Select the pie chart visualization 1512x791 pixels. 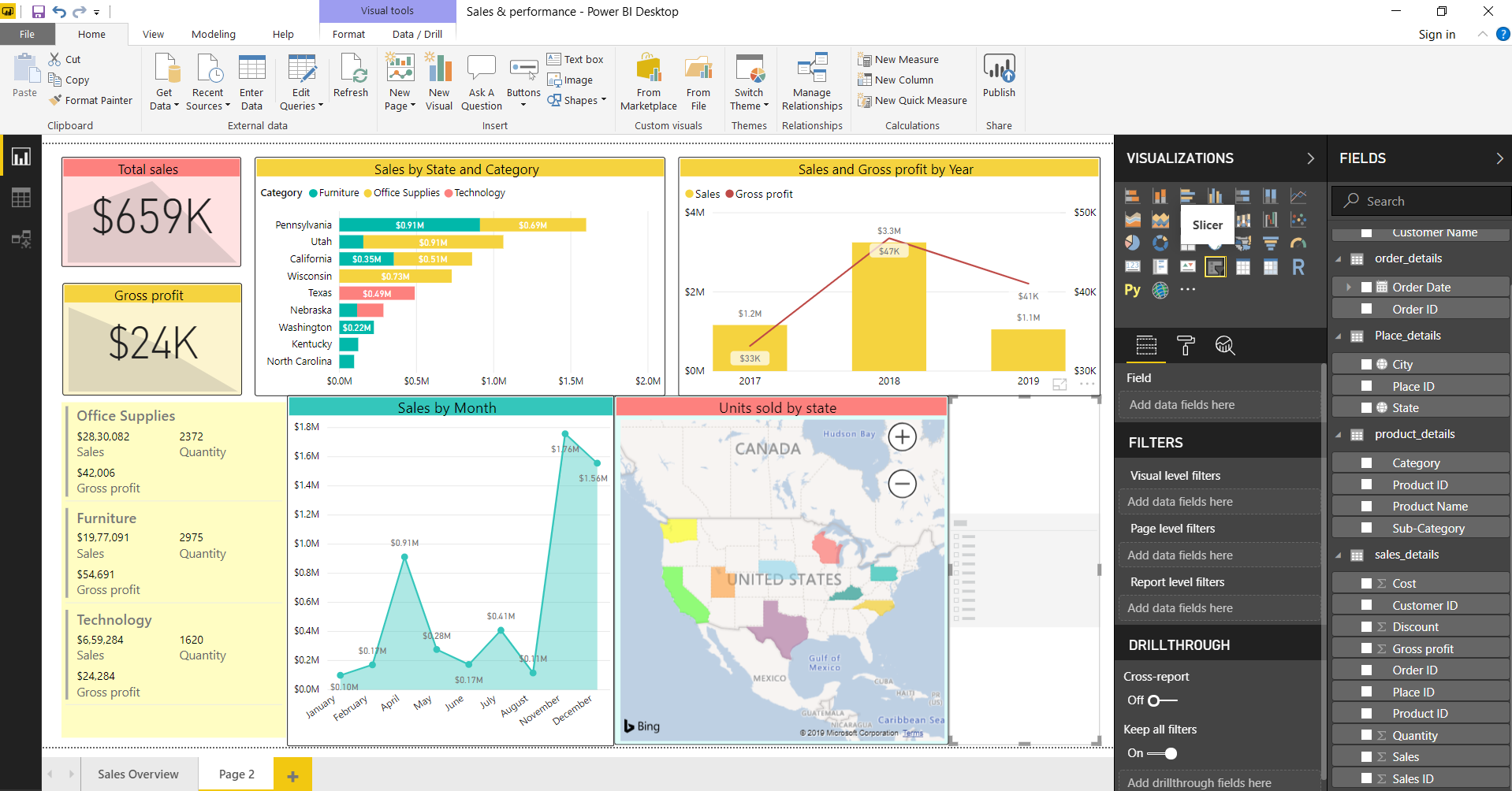(x=1132, y=243)
